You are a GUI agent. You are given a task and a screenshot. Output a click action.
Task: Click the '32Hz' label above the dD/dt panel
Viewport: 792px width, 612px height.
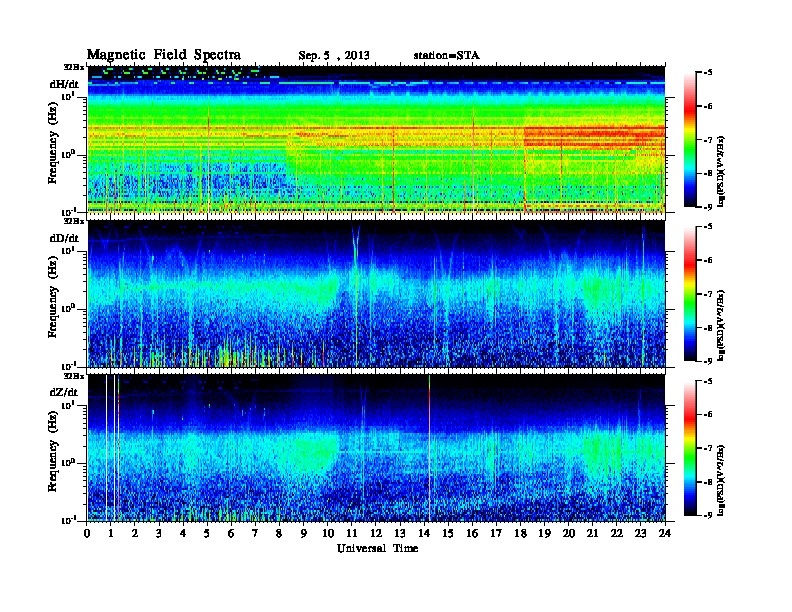[x=74, y=221]
